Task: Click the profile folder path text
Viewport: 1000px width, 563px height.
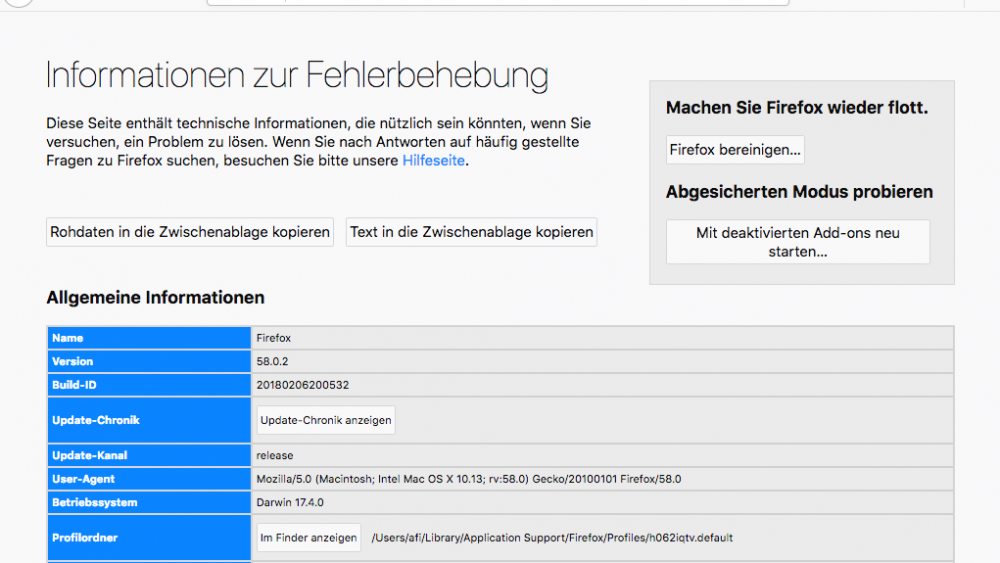Action: [x=551, y=538]
